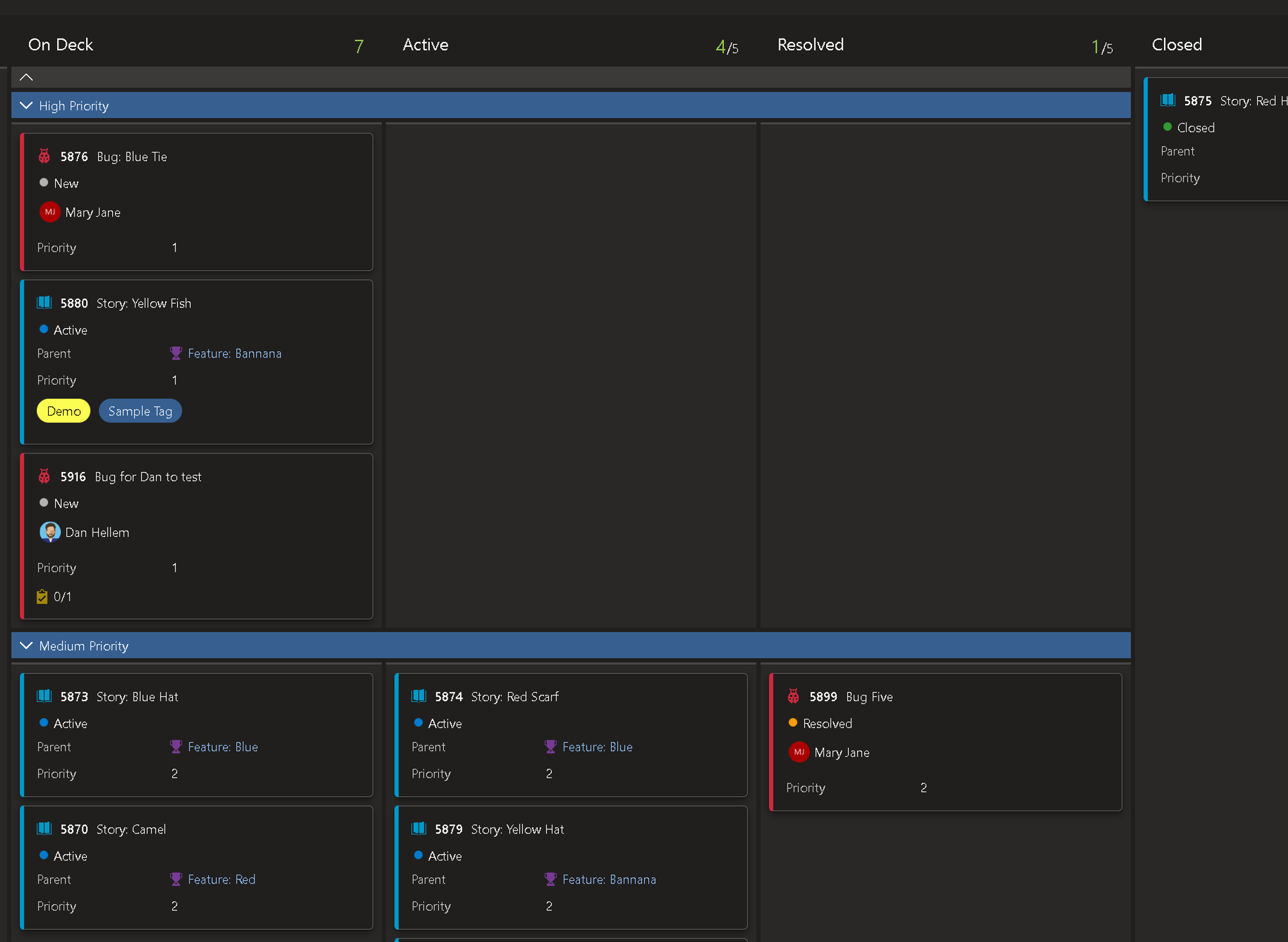Open the 0/1 task checklist icon on card 5916
1288x942 pixels.
[x=42, y=597]
